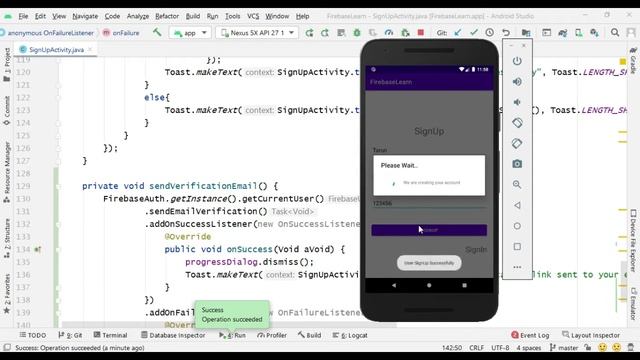
Task: Click the AVD Manager toolbar icon
Action: (x=578, y=33)
